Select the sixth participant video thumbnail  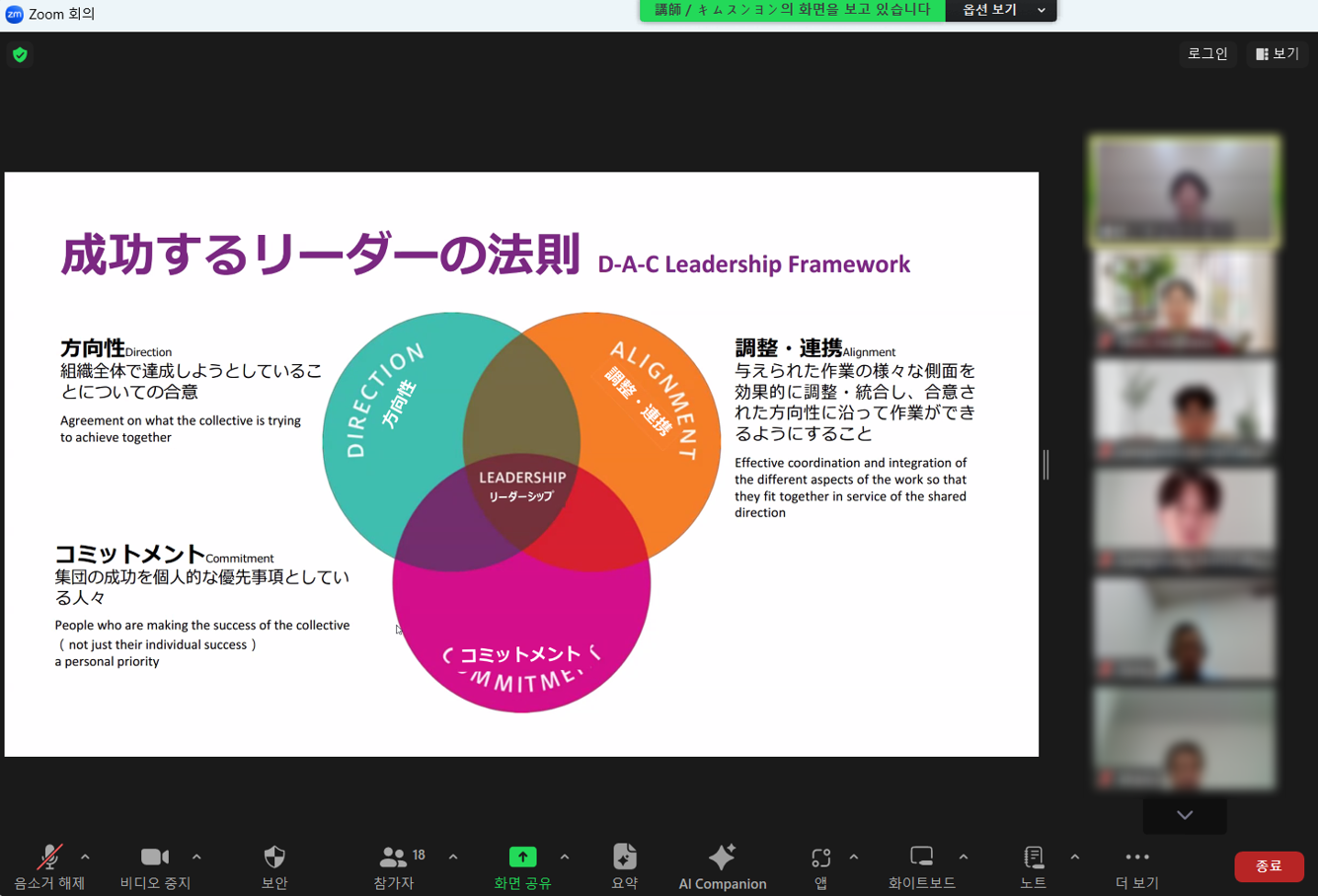click(1185, 739)
